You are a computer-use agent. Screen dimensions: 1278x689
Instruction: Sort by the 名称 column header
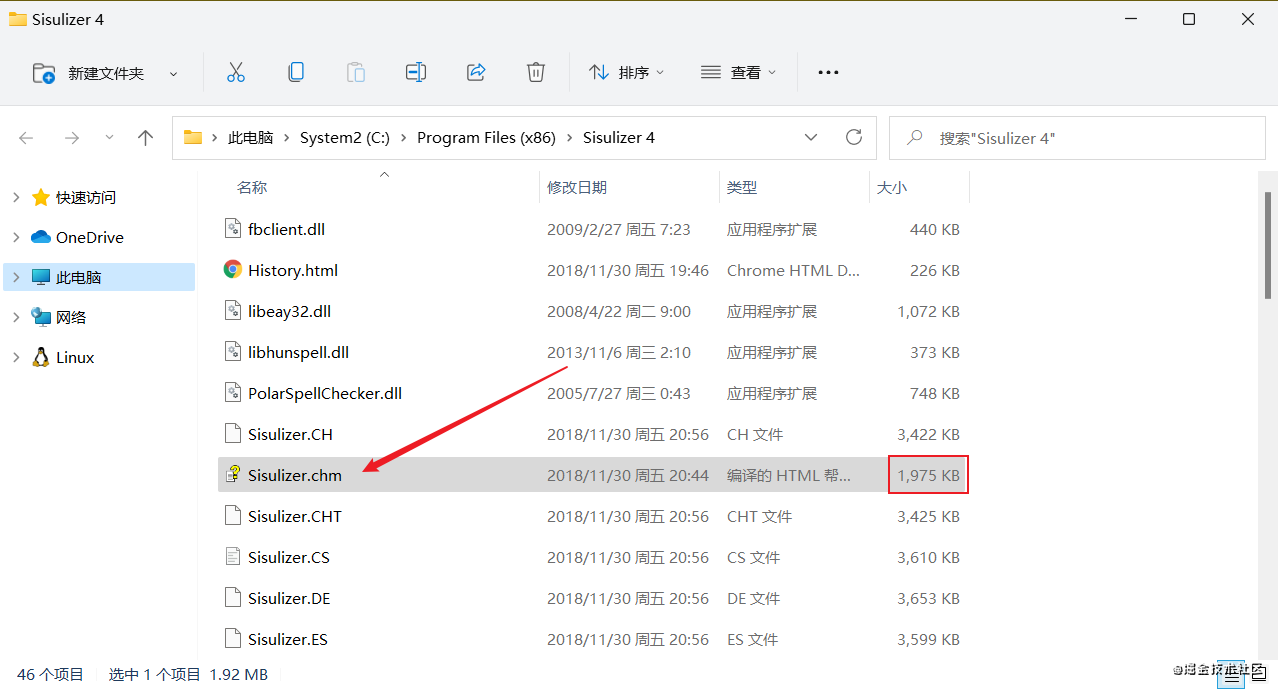(x=252, y=188)
